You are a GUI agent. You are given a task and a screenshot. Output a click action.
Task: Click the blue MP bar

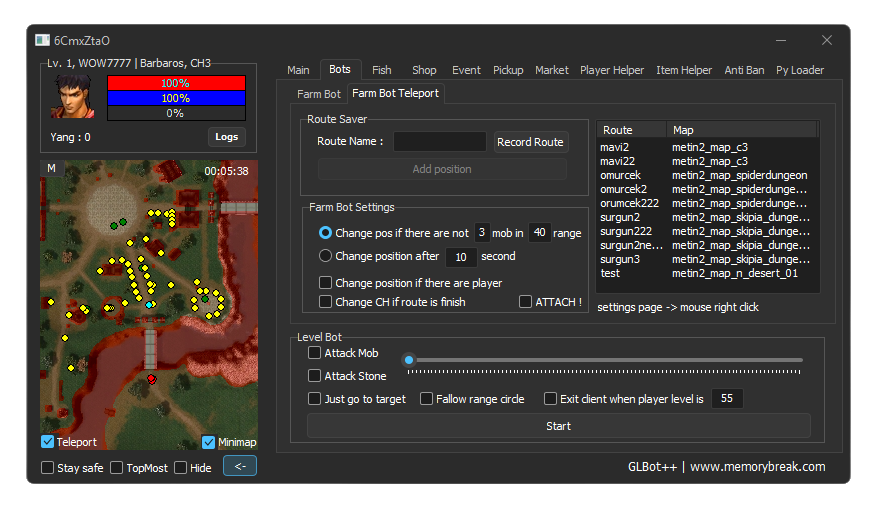tap(176, 98)
